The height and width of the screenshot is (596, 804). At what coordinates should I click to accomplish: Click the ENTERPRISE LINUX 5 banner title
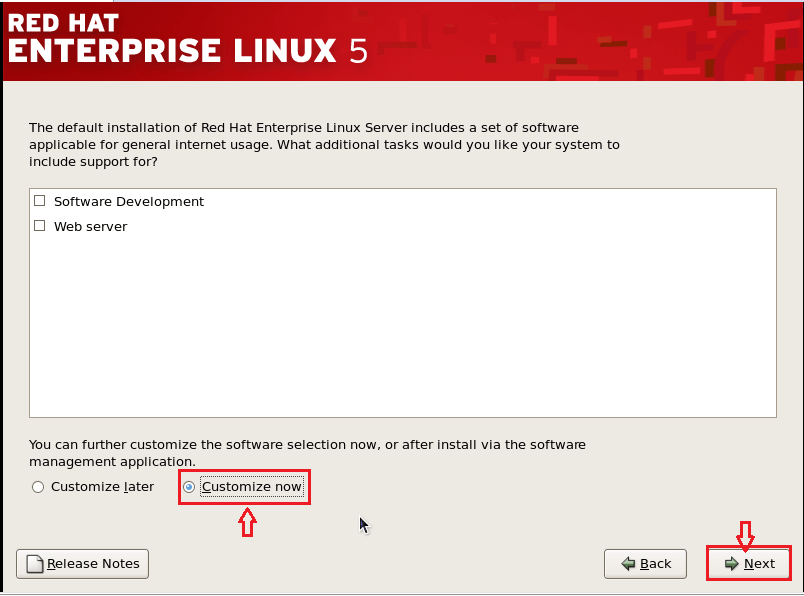(x=187, y=51)
